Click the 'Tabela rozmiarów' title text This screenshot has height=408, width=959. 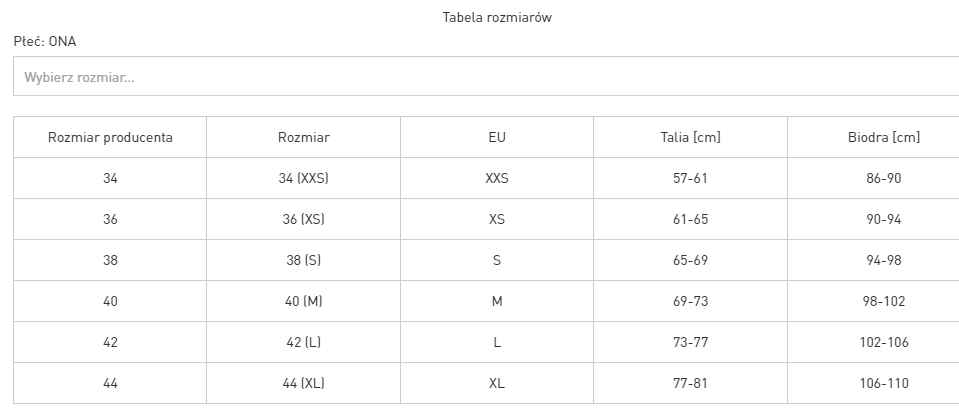click(497, 17)
